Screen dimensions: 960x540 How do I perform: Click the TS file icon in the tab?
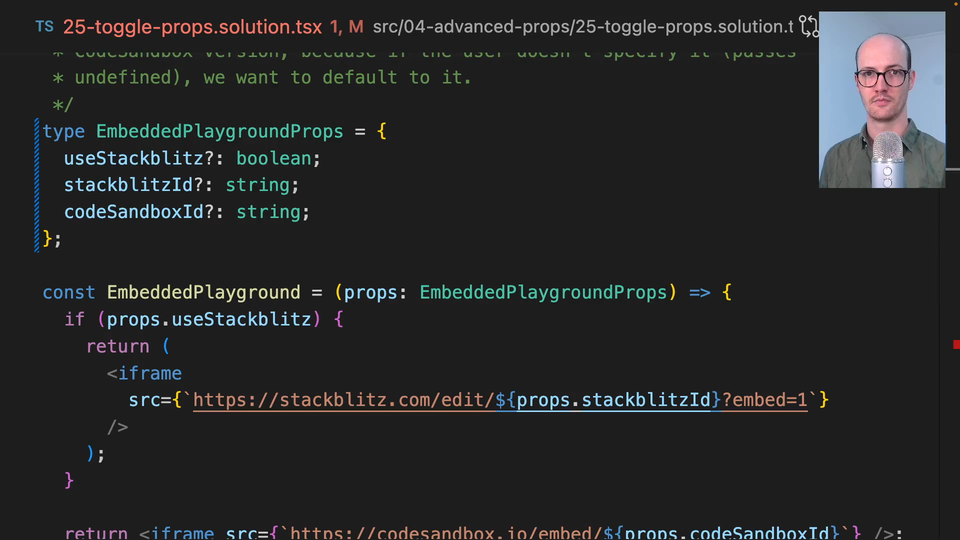tap(45, 27)
